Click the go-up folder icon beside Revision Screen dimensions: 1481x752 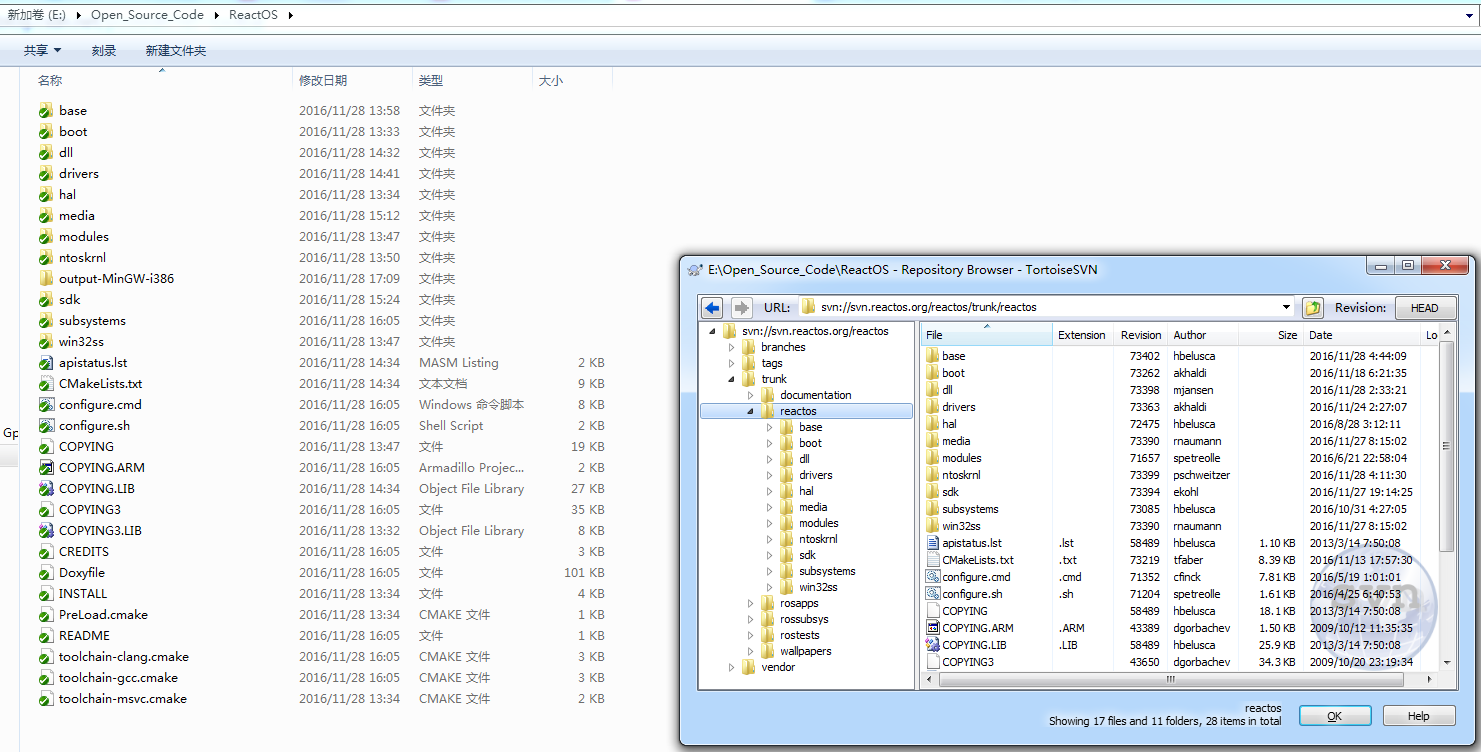[x=1313, y=308]
